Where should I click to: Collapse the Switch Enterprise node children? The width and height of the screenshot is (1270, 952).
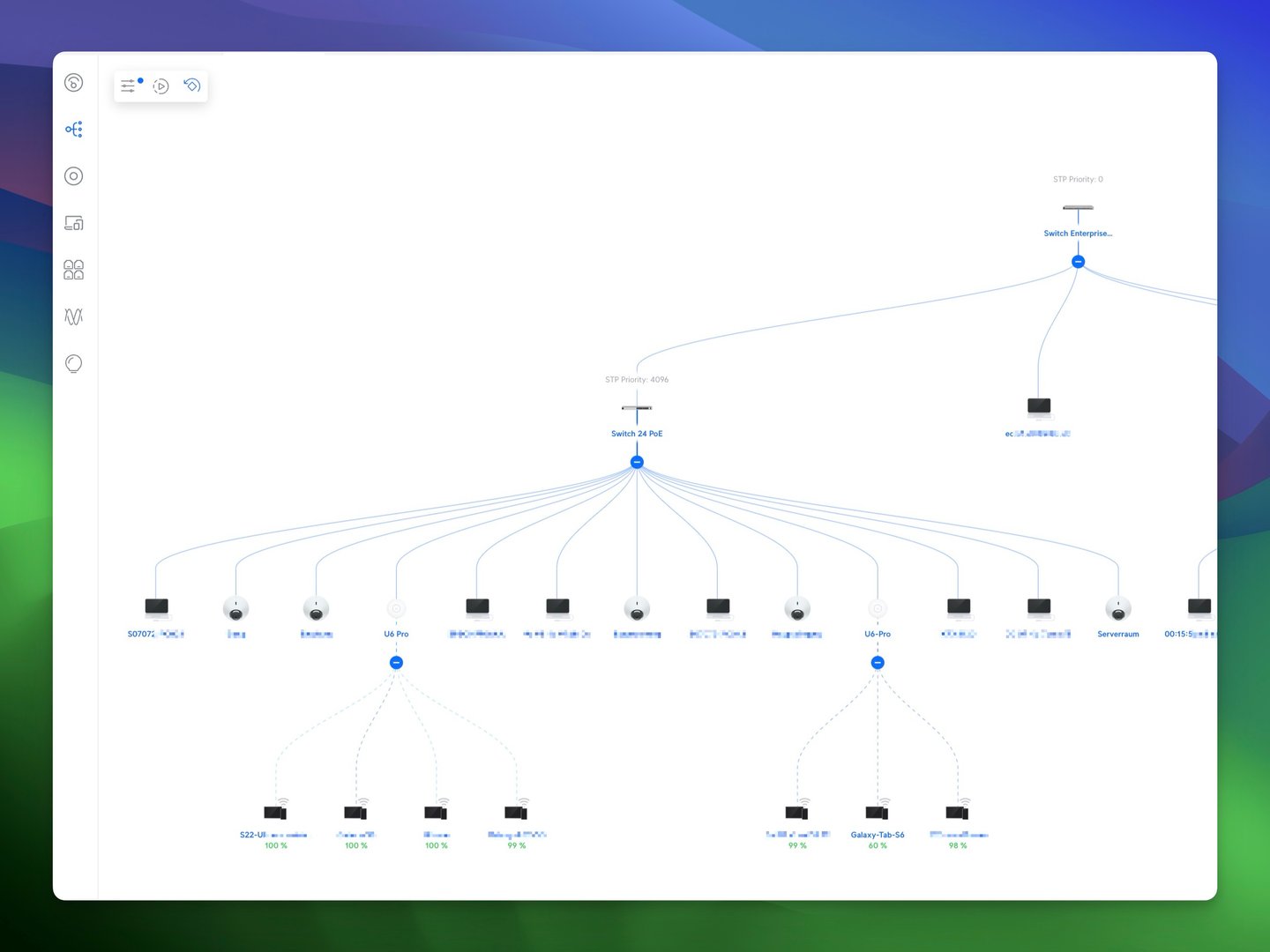[x=1078, y=262]
